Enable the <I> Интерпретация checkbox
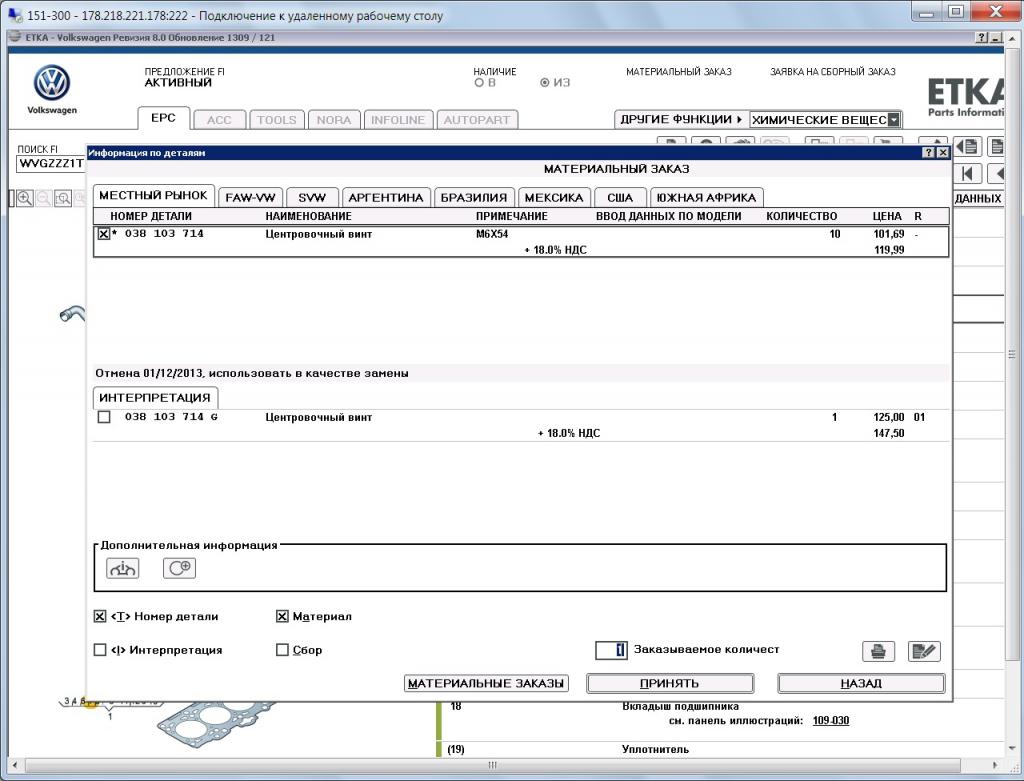Screen dimensions: 1024x781 click(100, 650)
